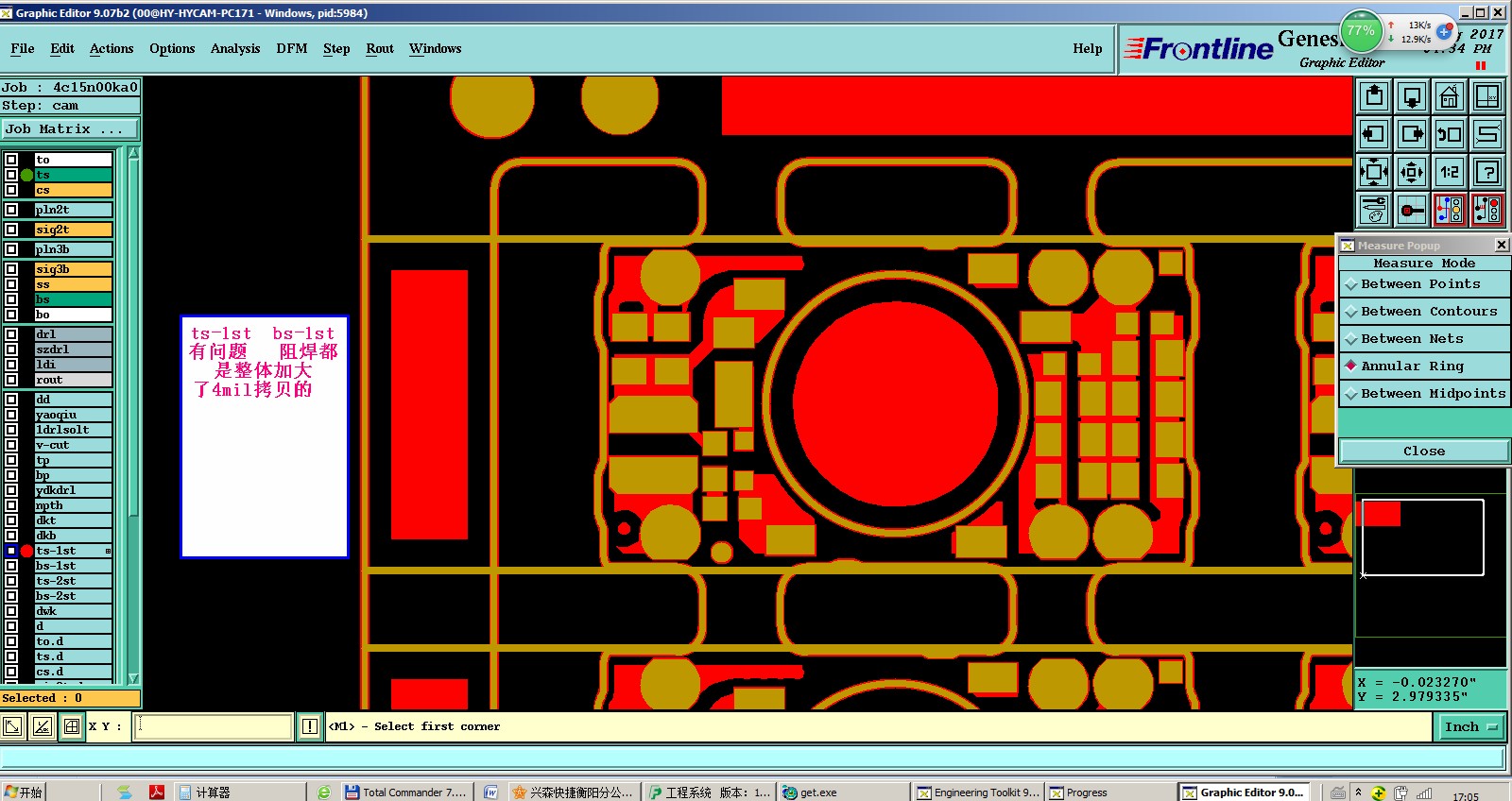Open Adobe Reader from the quick launch
The width and height of the screenshot is (1512, 801).
[157, 792]
